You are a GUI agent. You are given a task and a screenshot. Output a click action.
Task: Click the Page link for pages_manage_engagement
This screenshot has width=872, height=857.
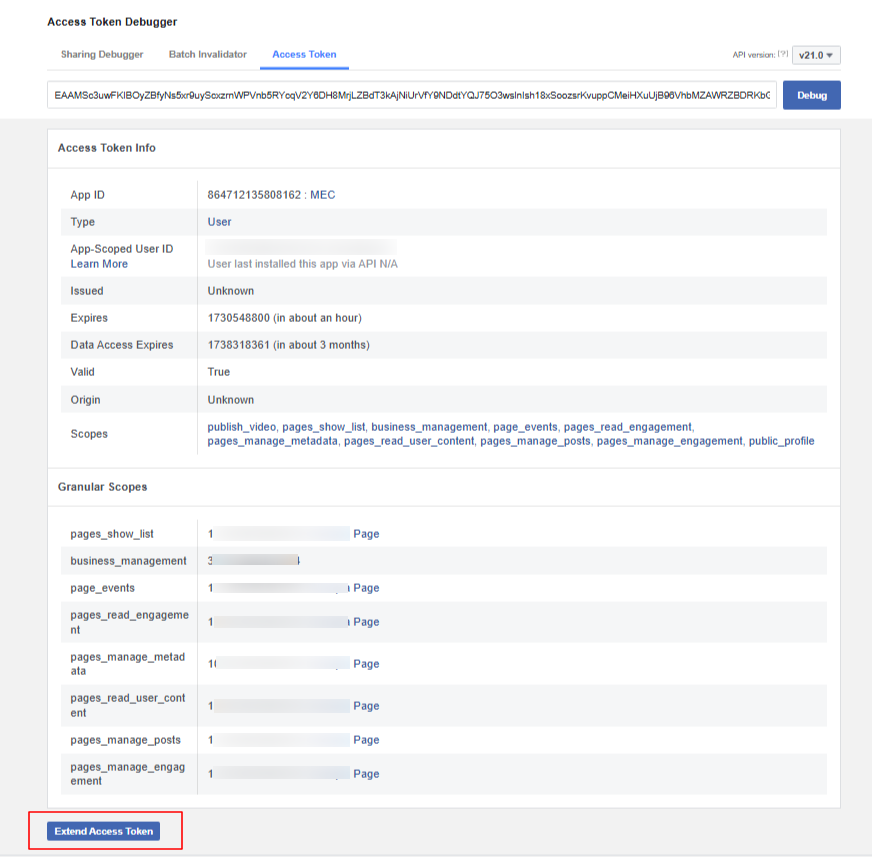coord(366,773)
